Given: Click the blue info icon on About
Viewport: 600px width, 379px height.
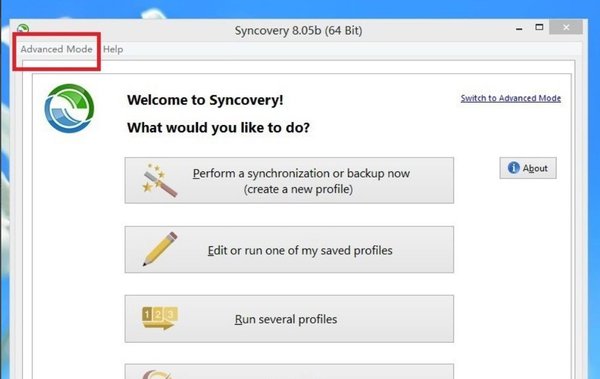Looking at the screenshot, I should pos(514,168).
